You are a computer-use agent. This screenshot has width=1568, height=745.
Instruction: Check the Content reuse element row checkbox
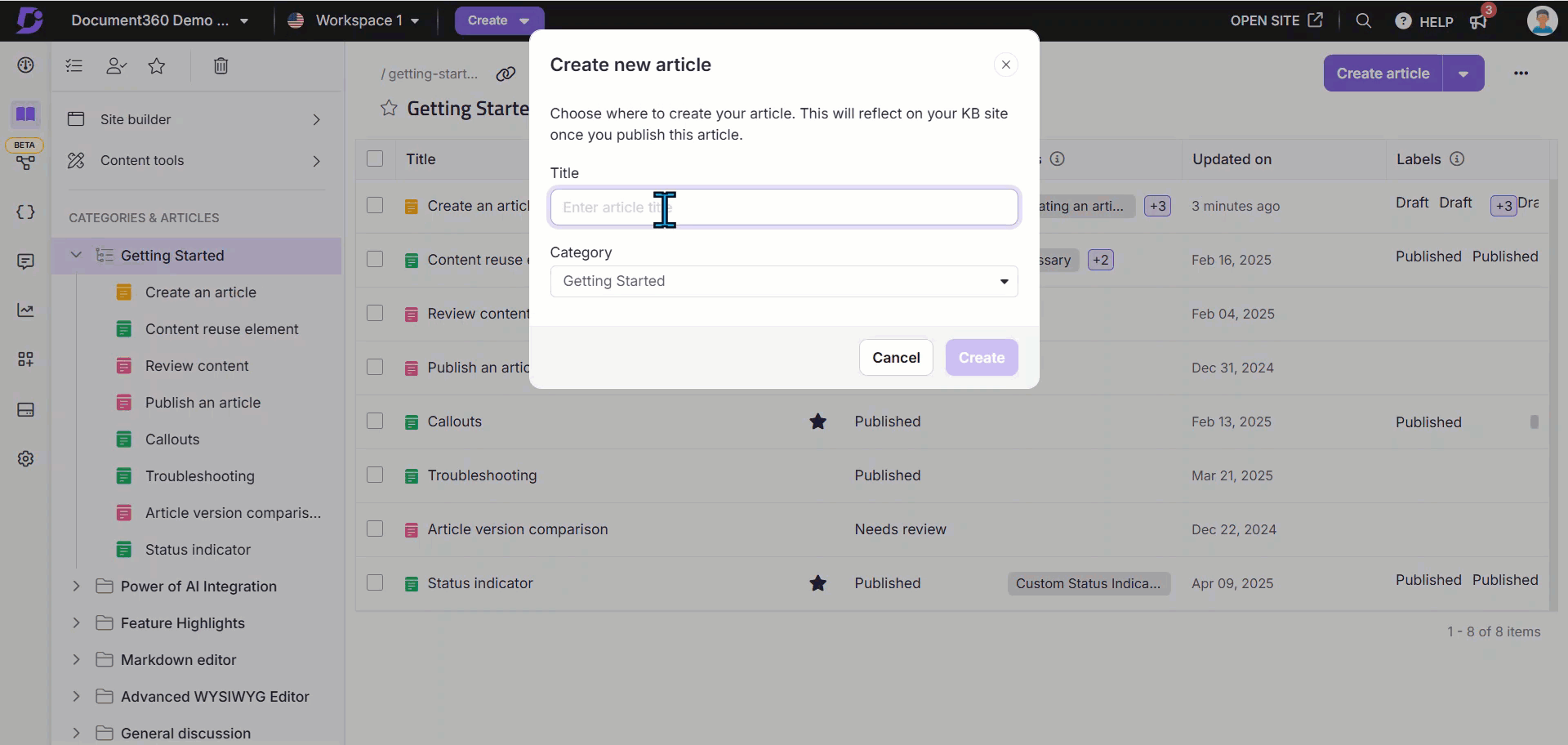tap(375, 259)
